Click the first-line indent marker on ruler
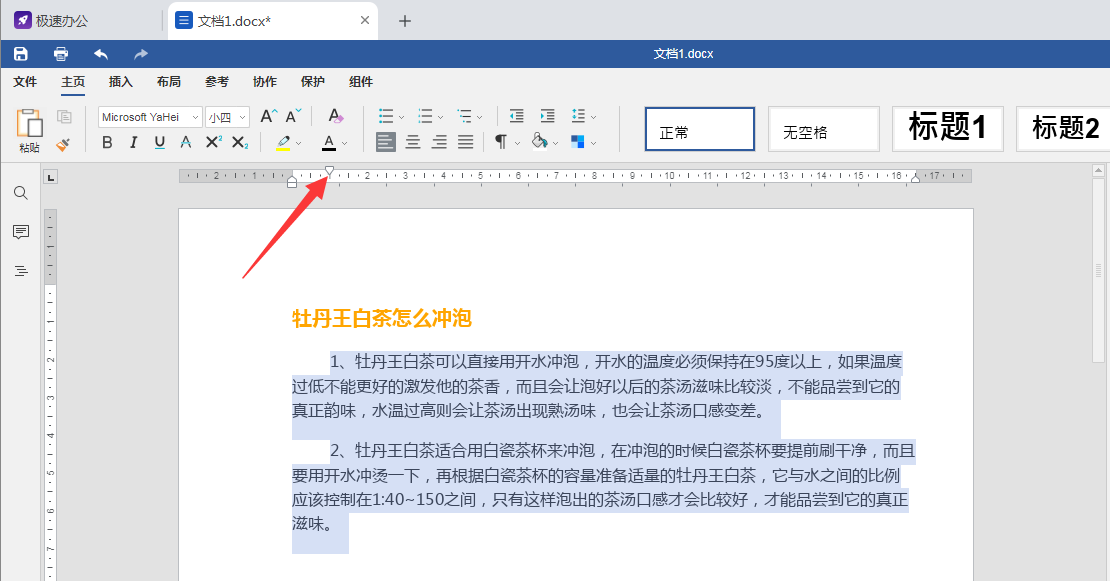Image resolution: width=1110 pixels, height=581 pixels. pos(329,172)
